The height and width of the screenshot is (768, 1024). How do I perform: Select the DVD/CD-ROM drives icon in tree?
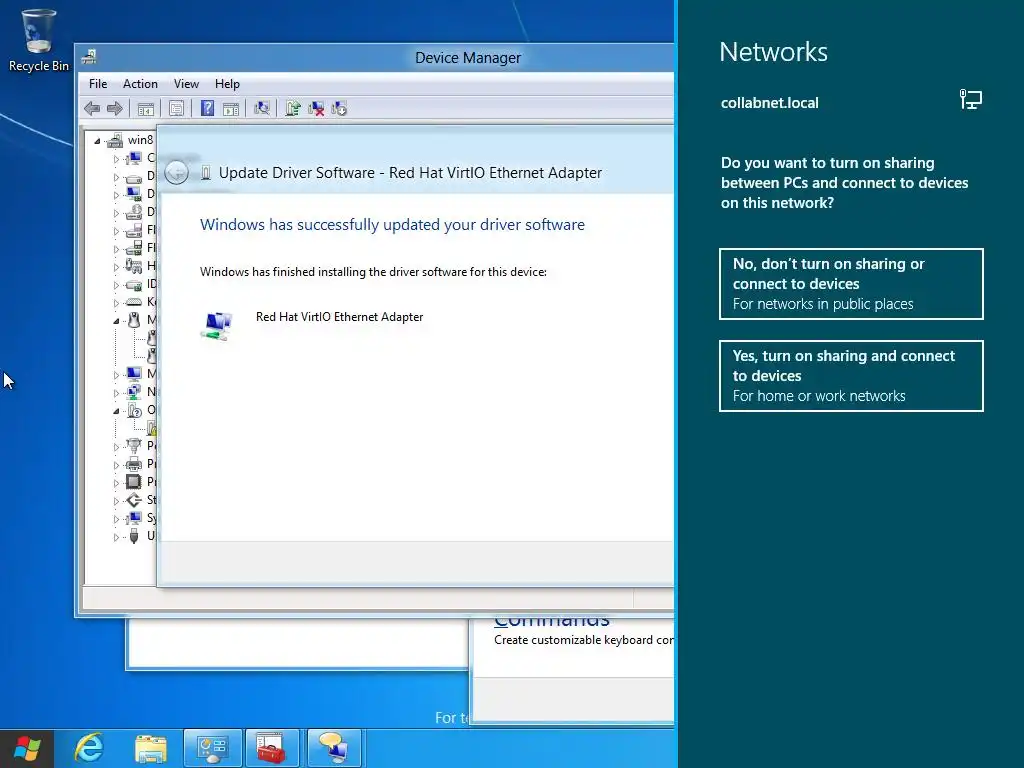coord(134,212)
